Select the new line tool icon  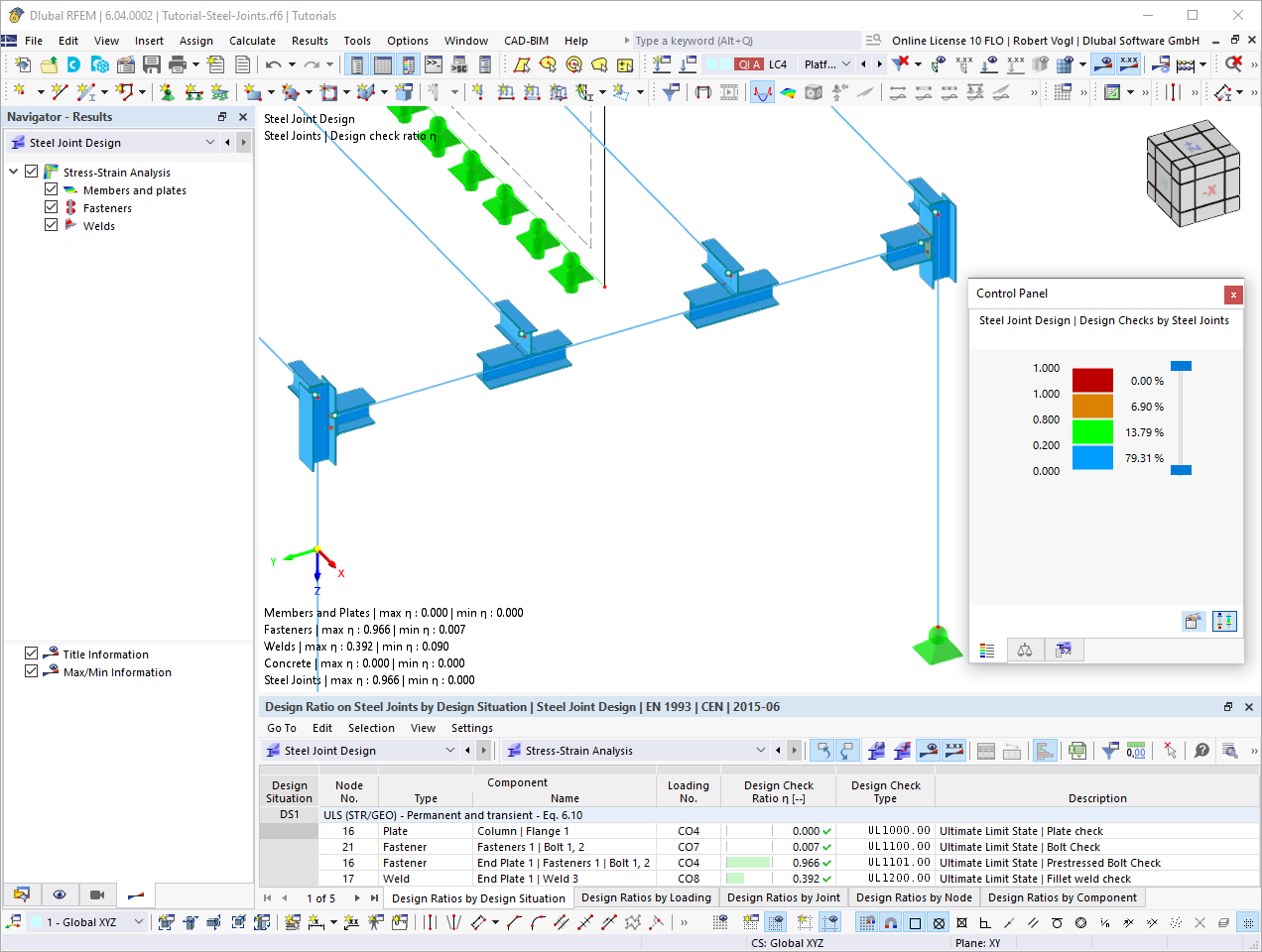[60, 92]
